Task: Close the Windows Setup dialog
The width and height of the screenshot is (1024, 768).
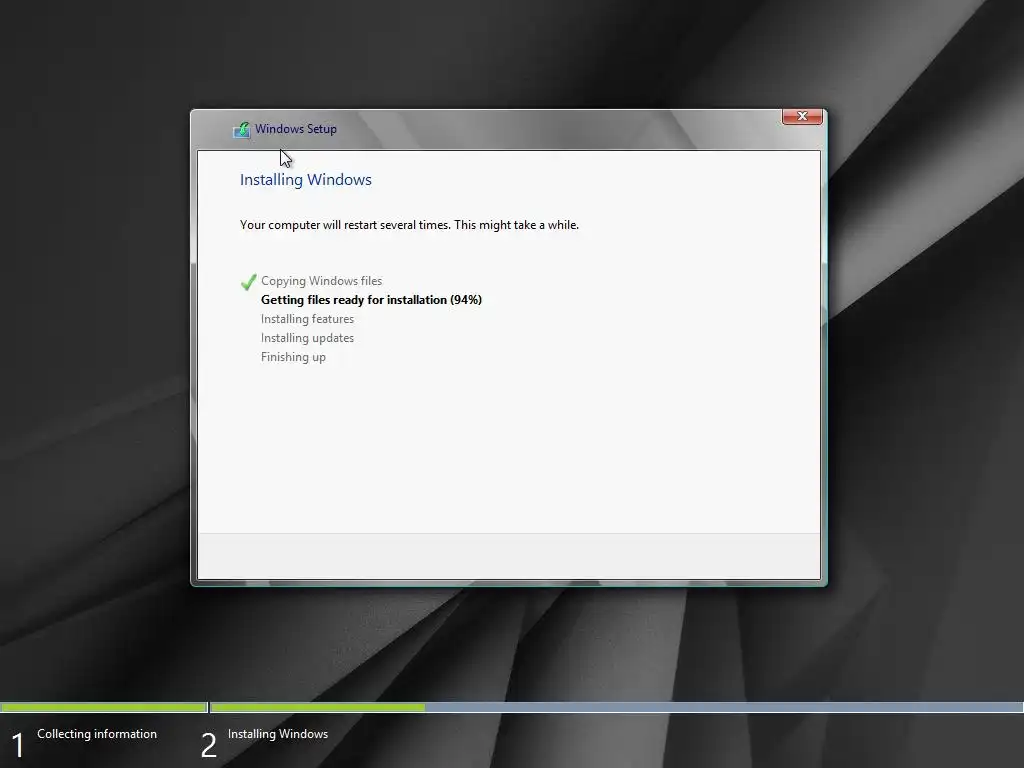Action: click(x=802, y=116)
